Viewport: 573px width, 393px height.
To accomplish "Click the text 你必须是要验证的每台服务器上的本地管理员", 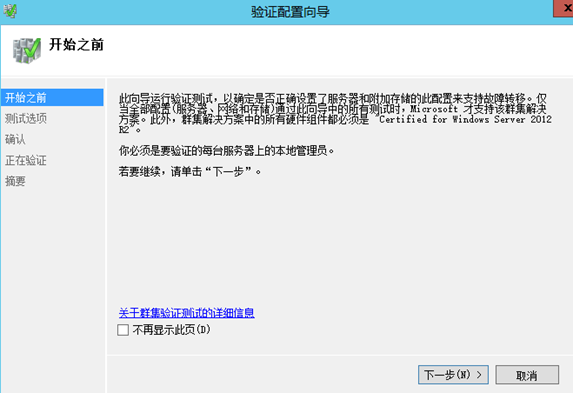I will [x=227, y=151].
